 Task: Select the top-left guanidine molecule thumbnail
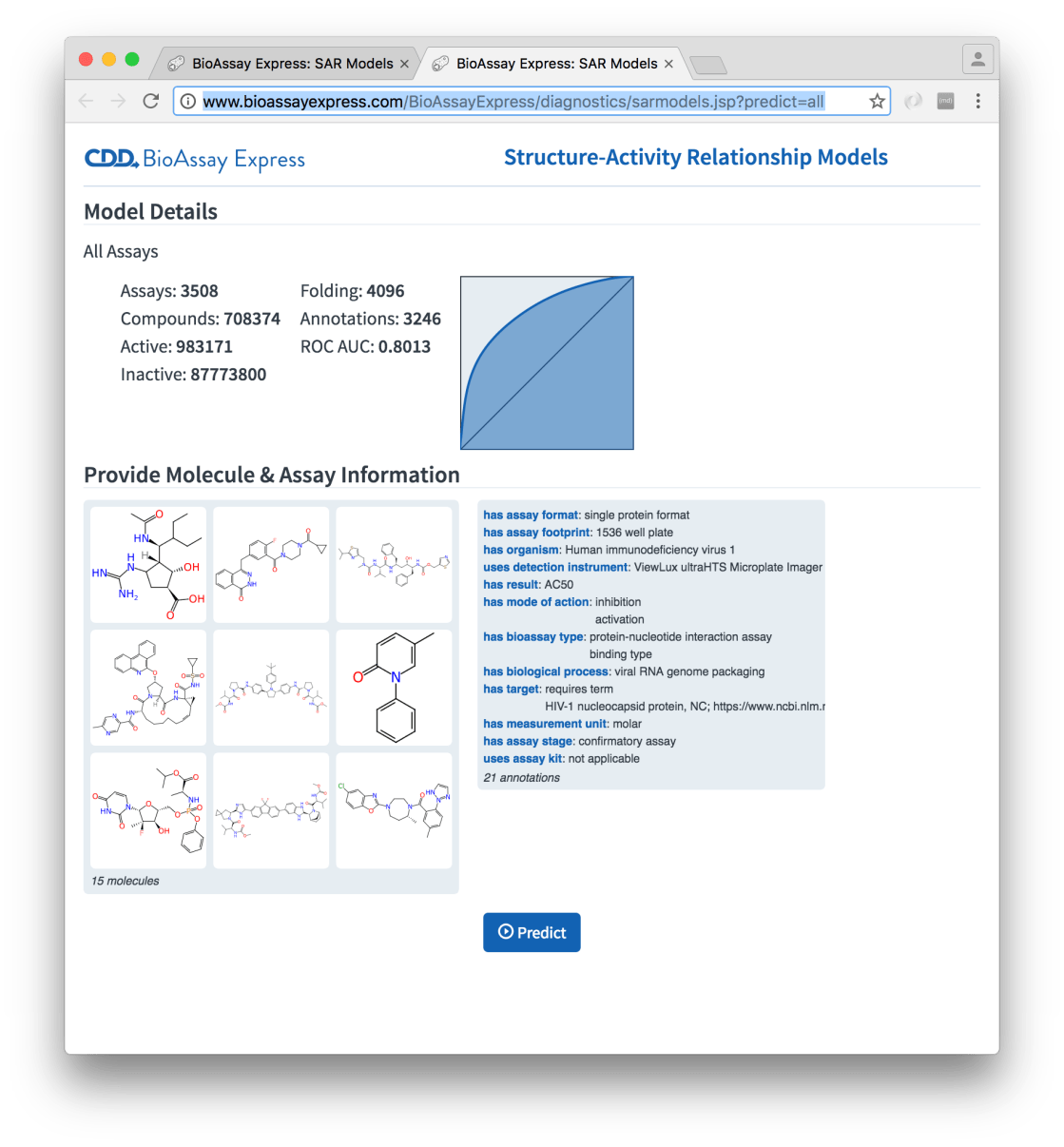pos(148,564)
